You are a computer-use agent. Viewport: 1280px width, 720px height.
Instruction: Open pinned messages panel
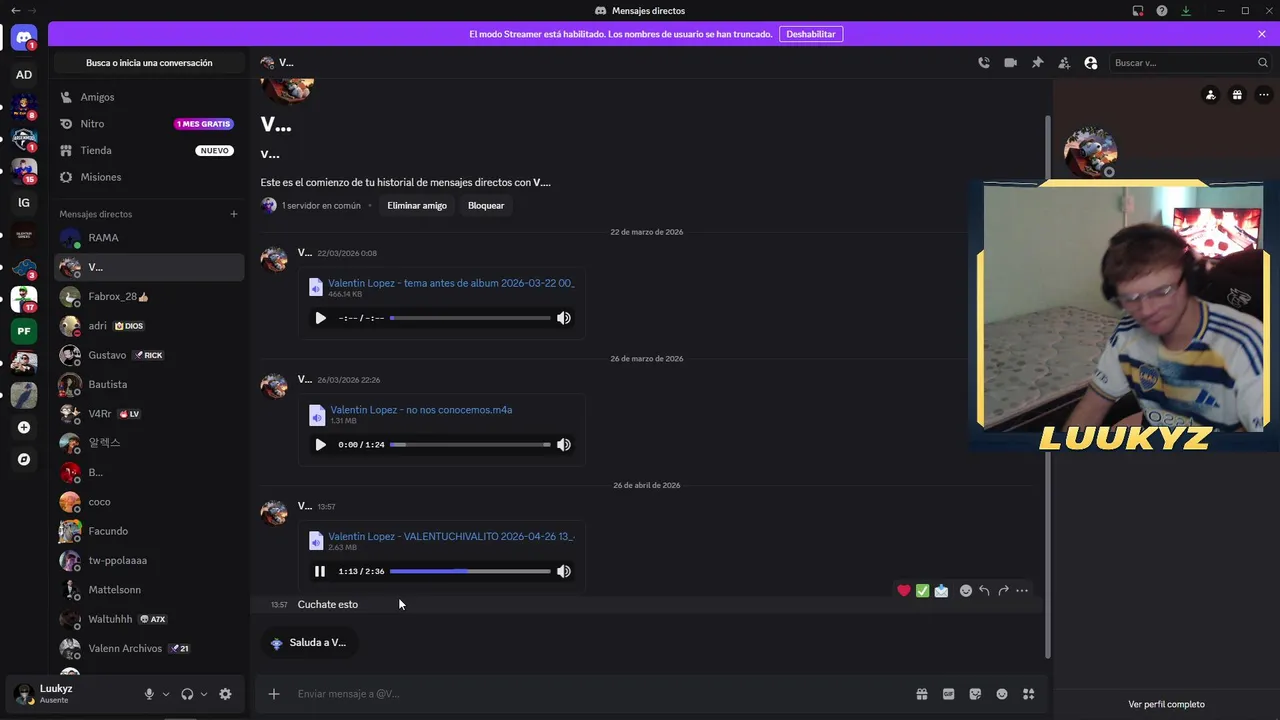pos(1038,63)
